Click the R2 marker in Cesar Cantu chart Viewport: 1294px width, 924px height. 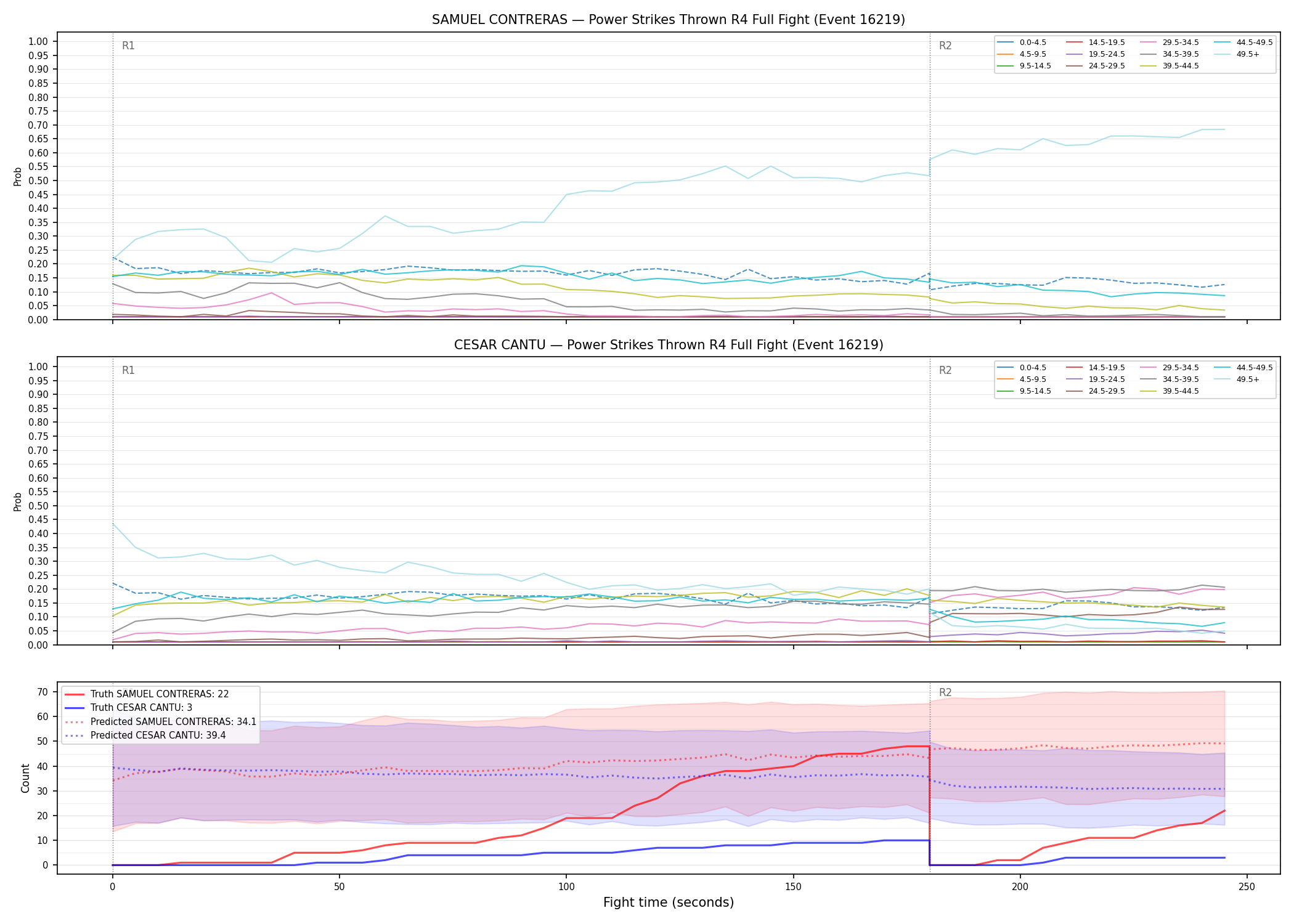pos(945,370)
